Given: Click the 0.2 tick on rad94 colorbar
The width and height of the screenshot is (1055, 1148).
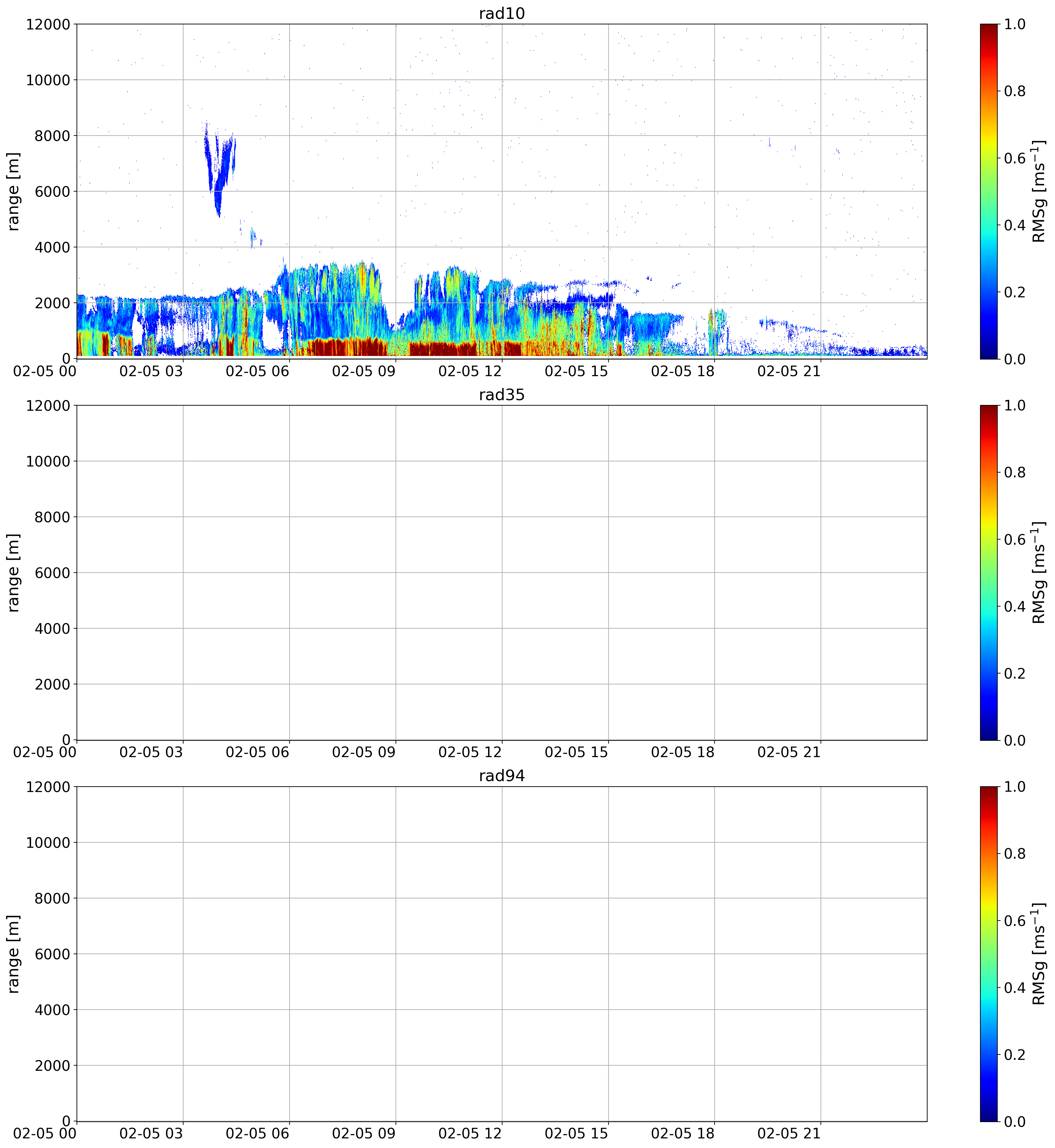Looking at the screenshot, I should point(1014,1054).
